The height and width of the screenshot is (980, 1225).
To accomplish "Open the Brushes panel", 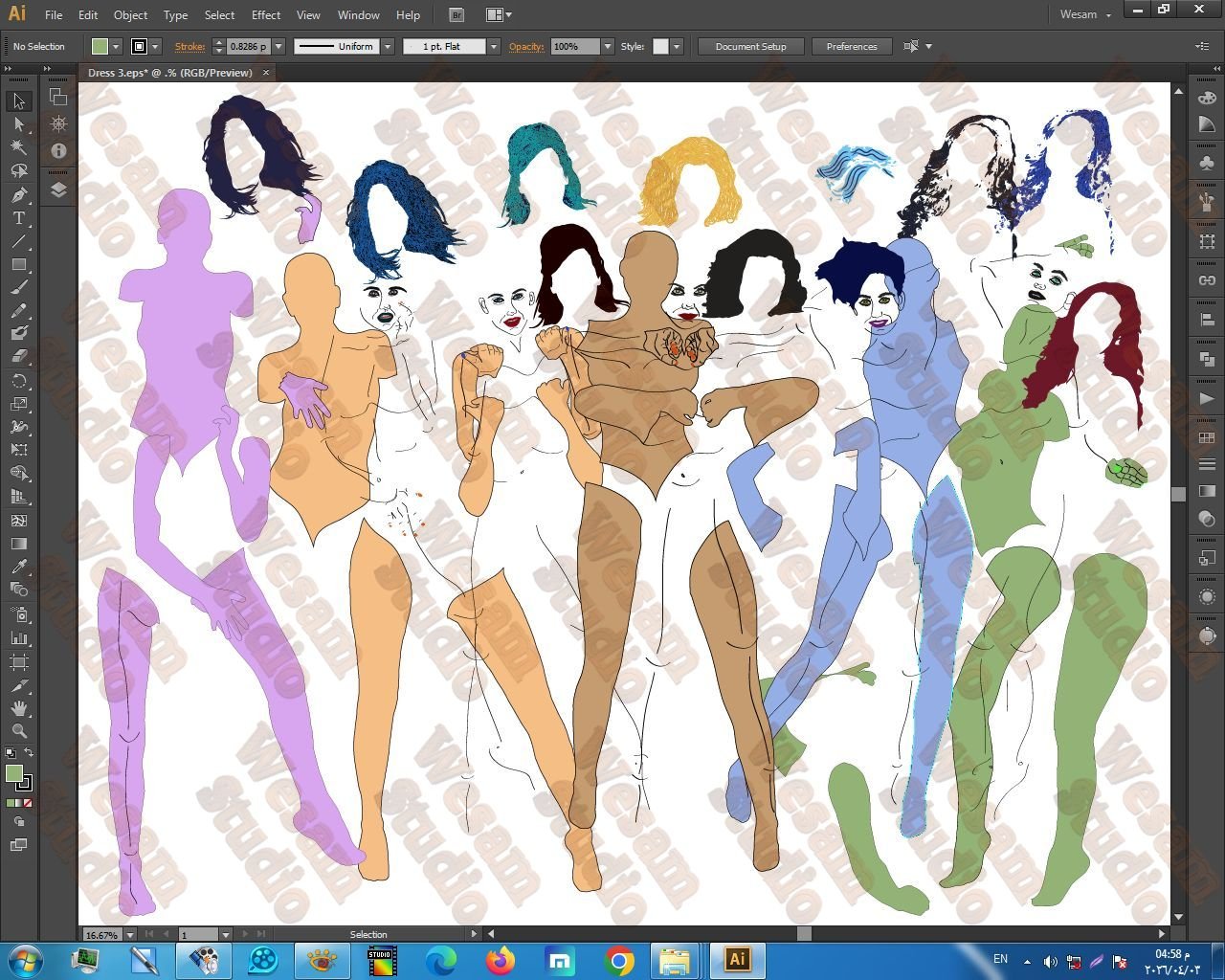I will click(1207, 203).
